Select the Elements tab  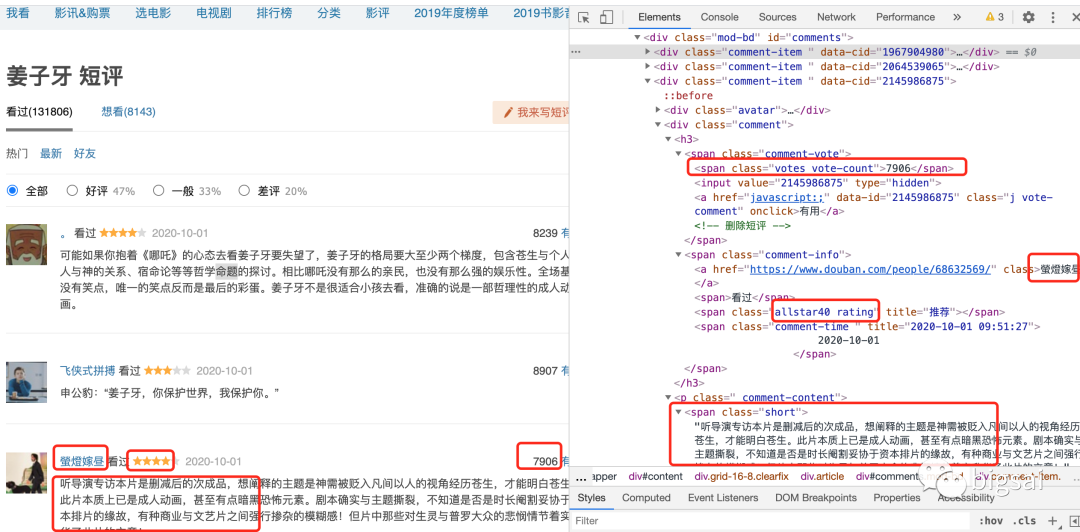659,17
